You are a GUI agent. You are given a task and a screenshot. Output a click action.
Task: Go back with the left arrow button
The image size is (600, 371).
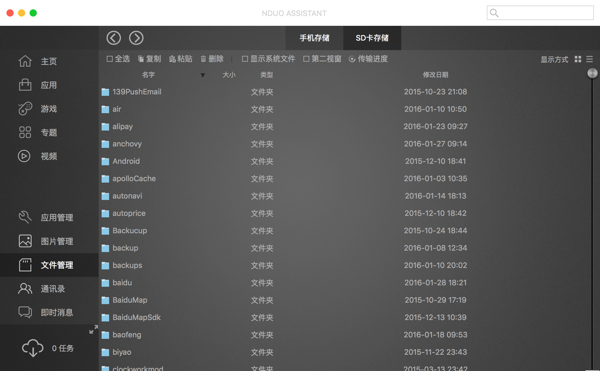tap(114, 38)
